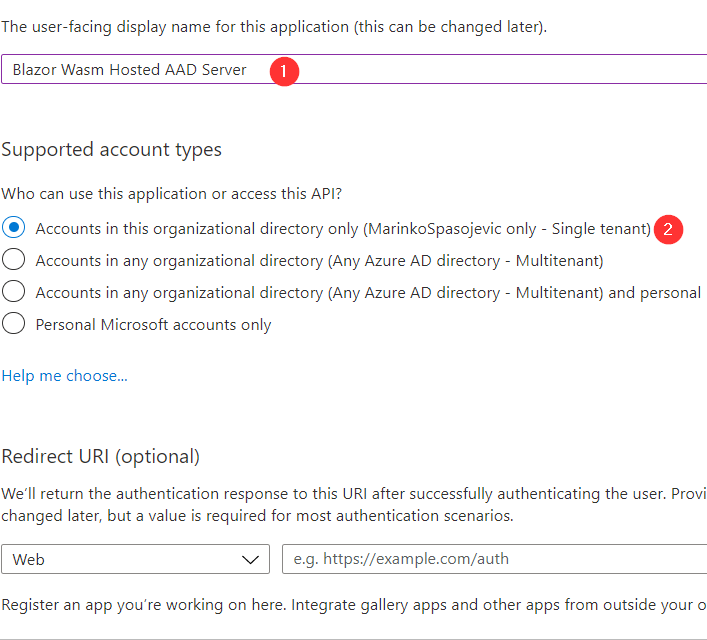This screenshot has height=640, width=707.
Task: Select Multitenant and personal accounts radio option
Action: click(x=14, y=292)
